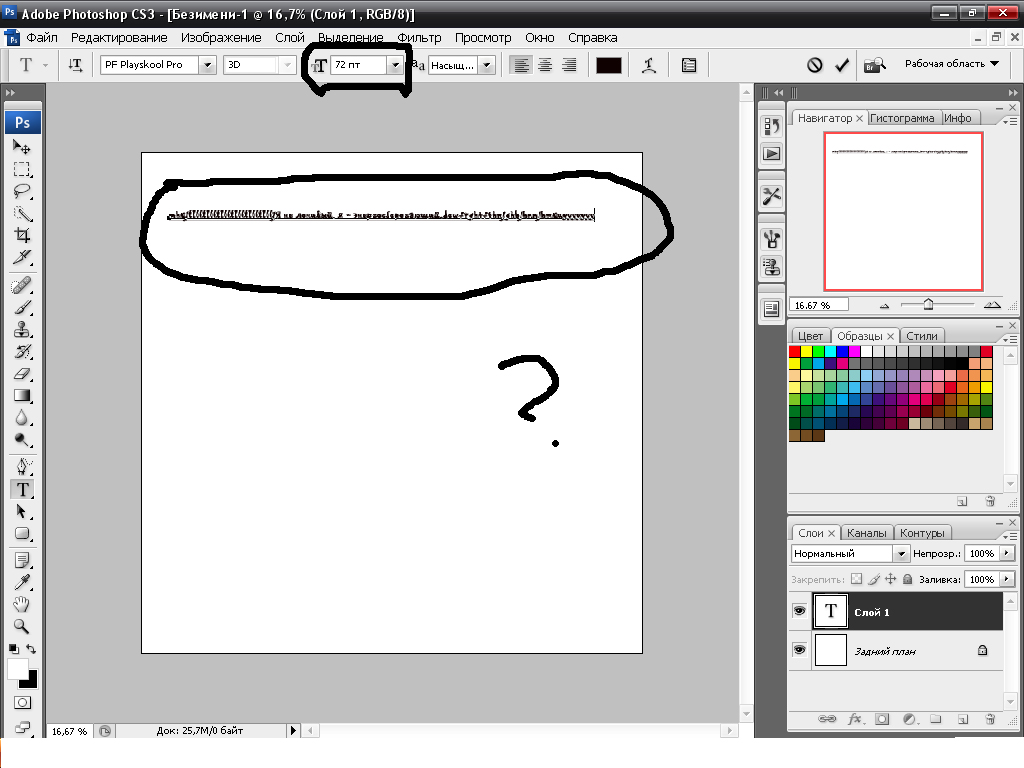The height and width of the screenshot is (768, 1024).
Task: Open the Рабочая область workspace button
Action: tap(951, 64)
